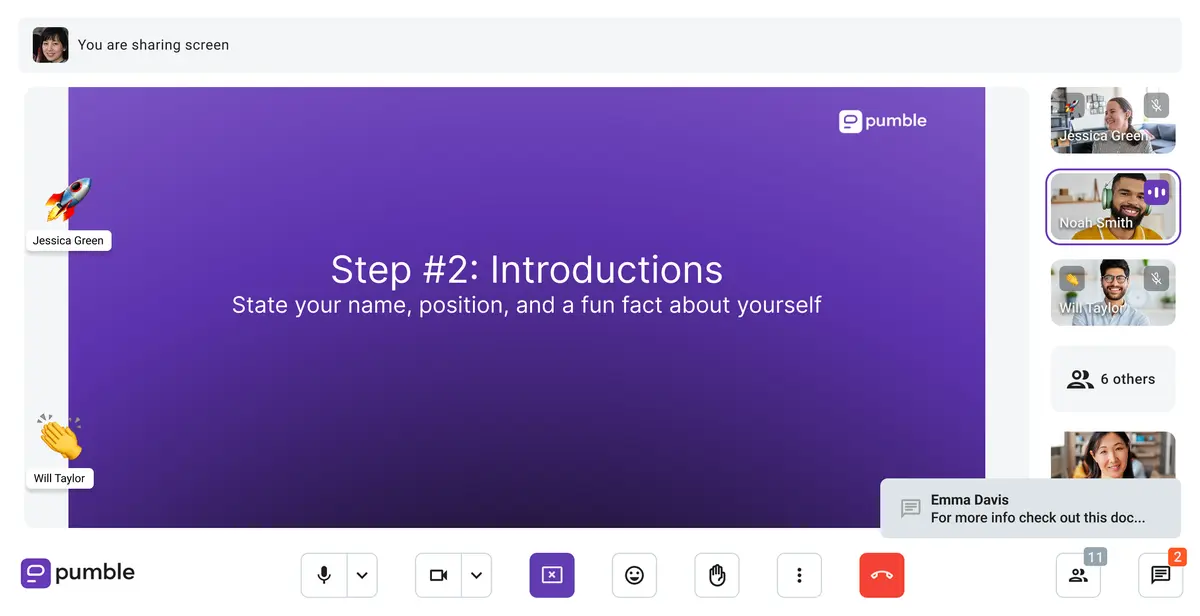Raise your hand
This screenshot has height=616, width=1200.
pos(716,575)
